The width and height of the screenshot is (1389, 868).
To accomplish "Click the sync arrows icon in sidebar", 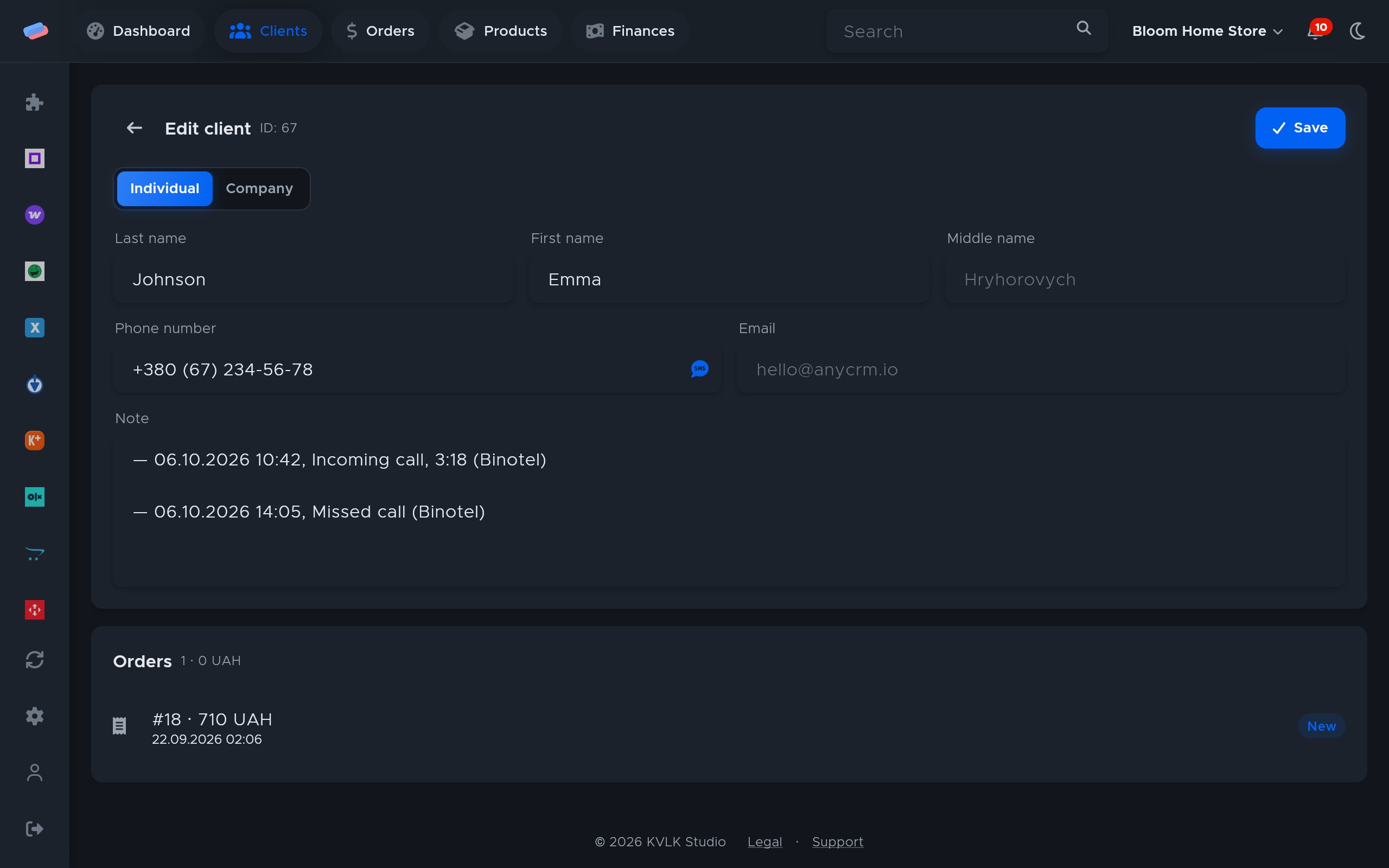I will coord(34,660).
